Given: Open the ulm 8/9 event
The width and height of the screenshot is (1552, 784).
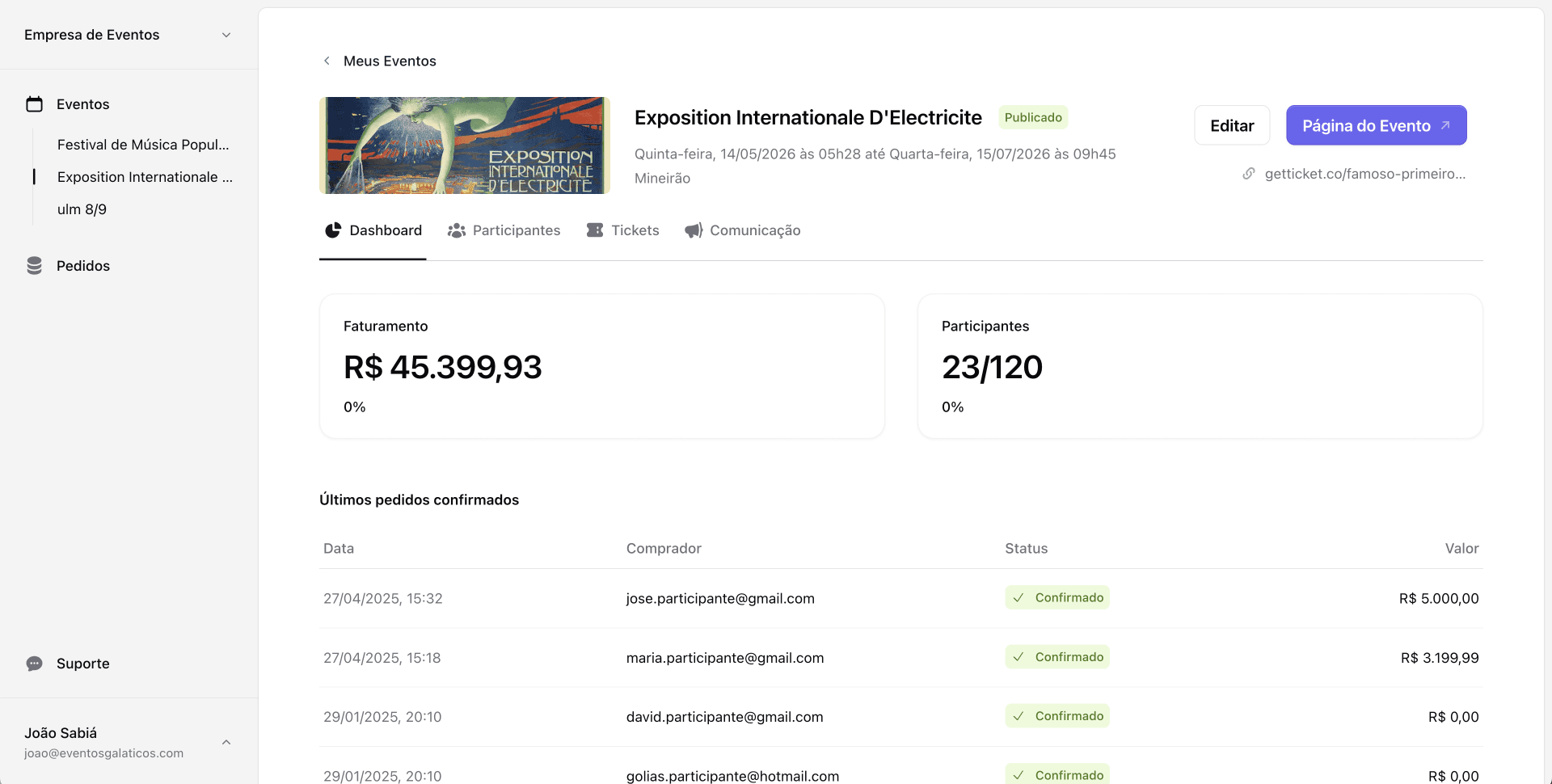Looking at the screenshot, I should click(x=82, y=209).
